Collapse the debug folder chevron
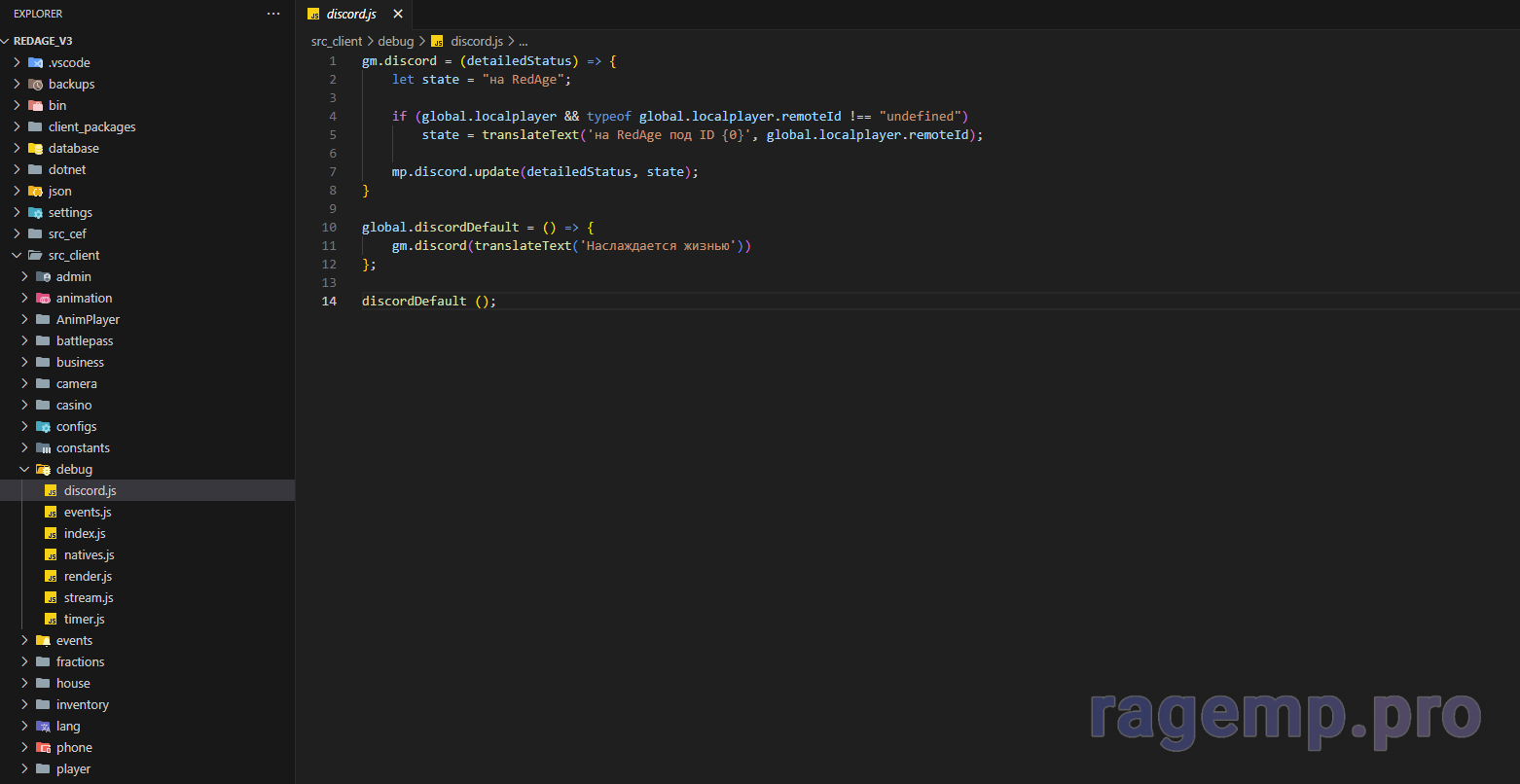This screenshot has height=784, width=1520. pos(24,469)
